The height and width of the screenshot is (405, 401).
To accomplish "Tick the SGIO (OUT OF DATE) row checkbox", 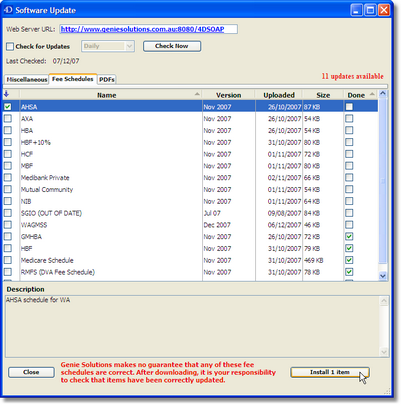I will [x=8, y=213].
